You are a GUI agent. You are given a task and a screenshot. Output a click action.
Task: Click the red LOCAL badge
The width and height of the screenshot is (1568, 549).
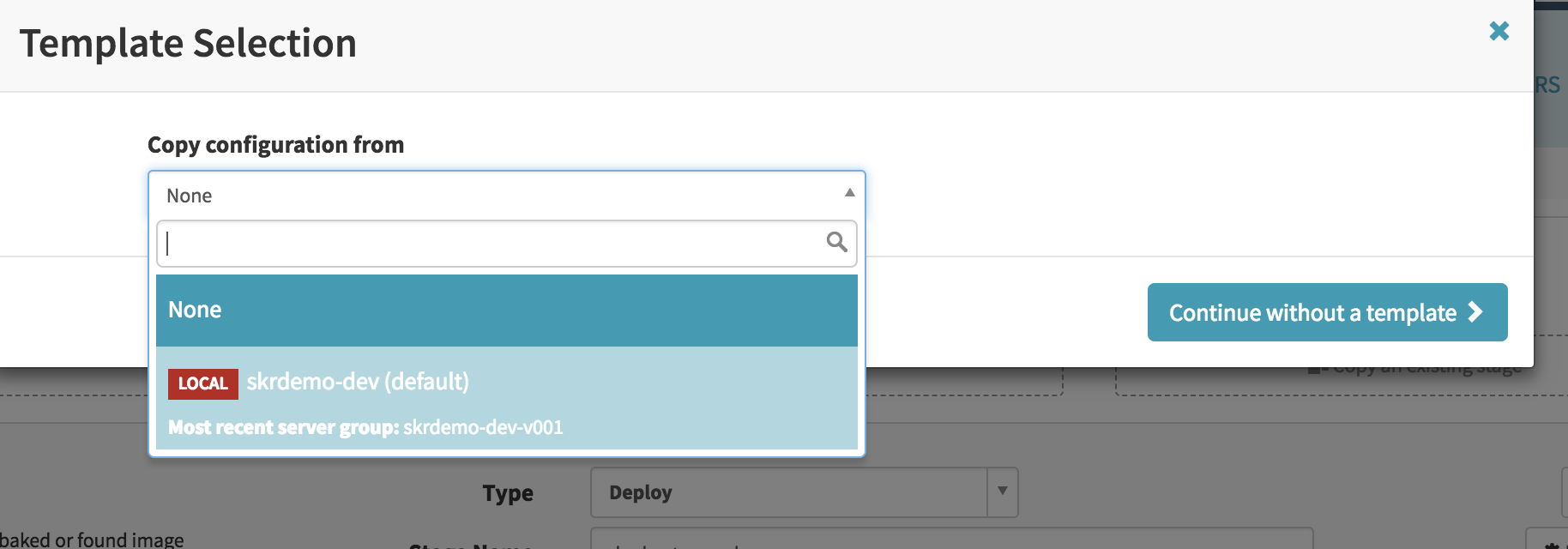click(202, 383)
